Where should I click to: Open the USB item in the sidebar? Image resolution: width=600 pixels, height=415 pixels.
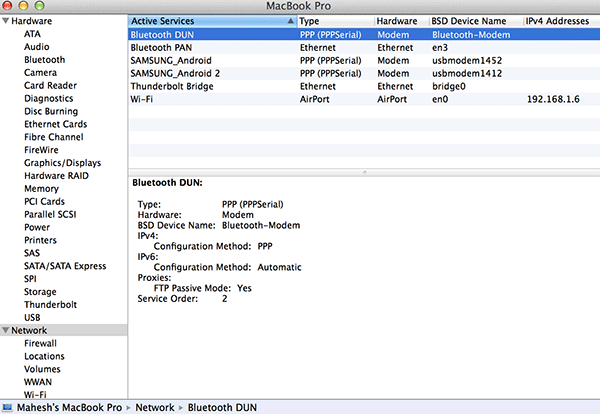tap(34, 317)
